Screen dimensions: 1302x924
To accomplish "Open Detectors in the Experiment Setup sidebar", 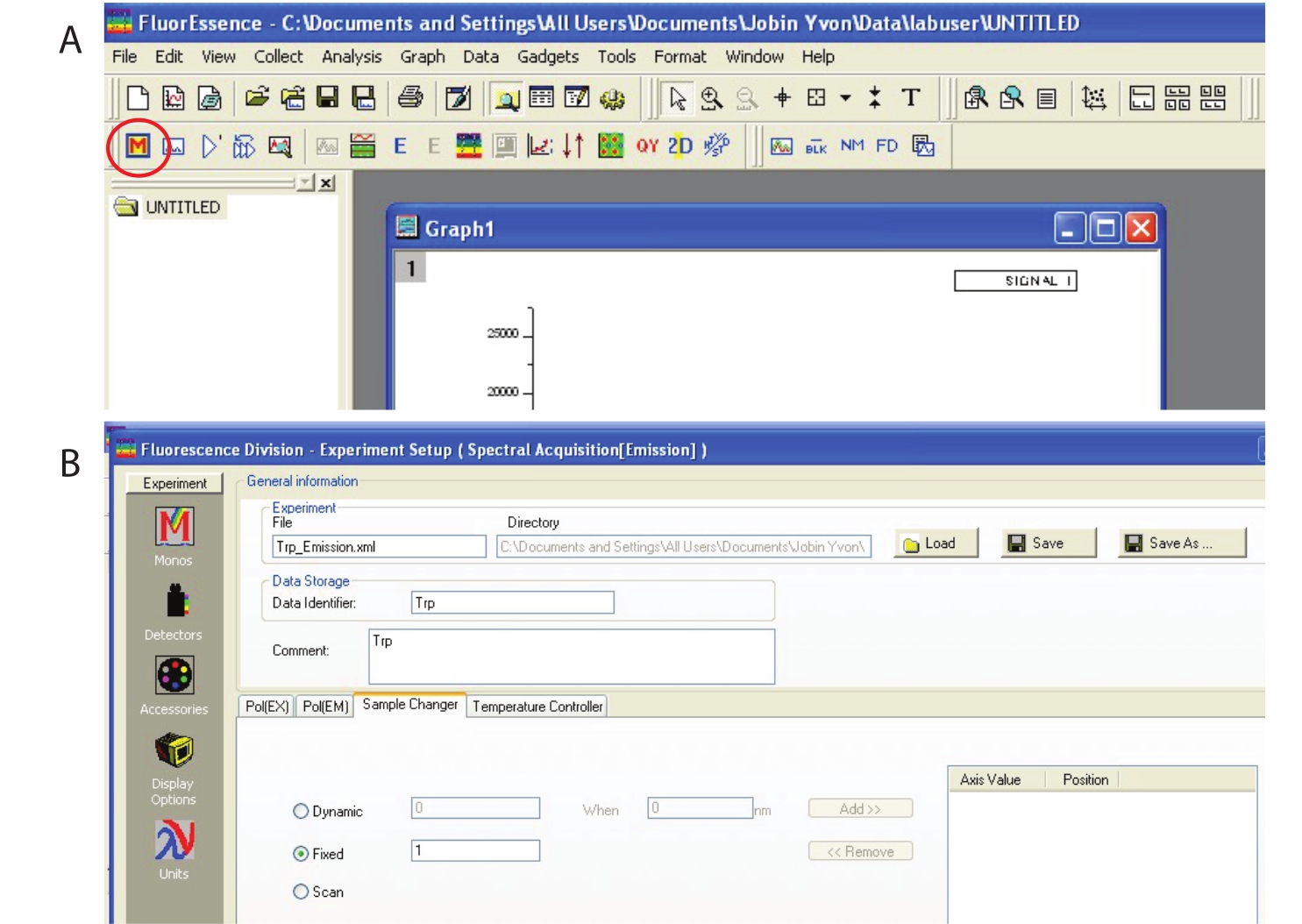I will pyautogui.click(x=174, y=614).
